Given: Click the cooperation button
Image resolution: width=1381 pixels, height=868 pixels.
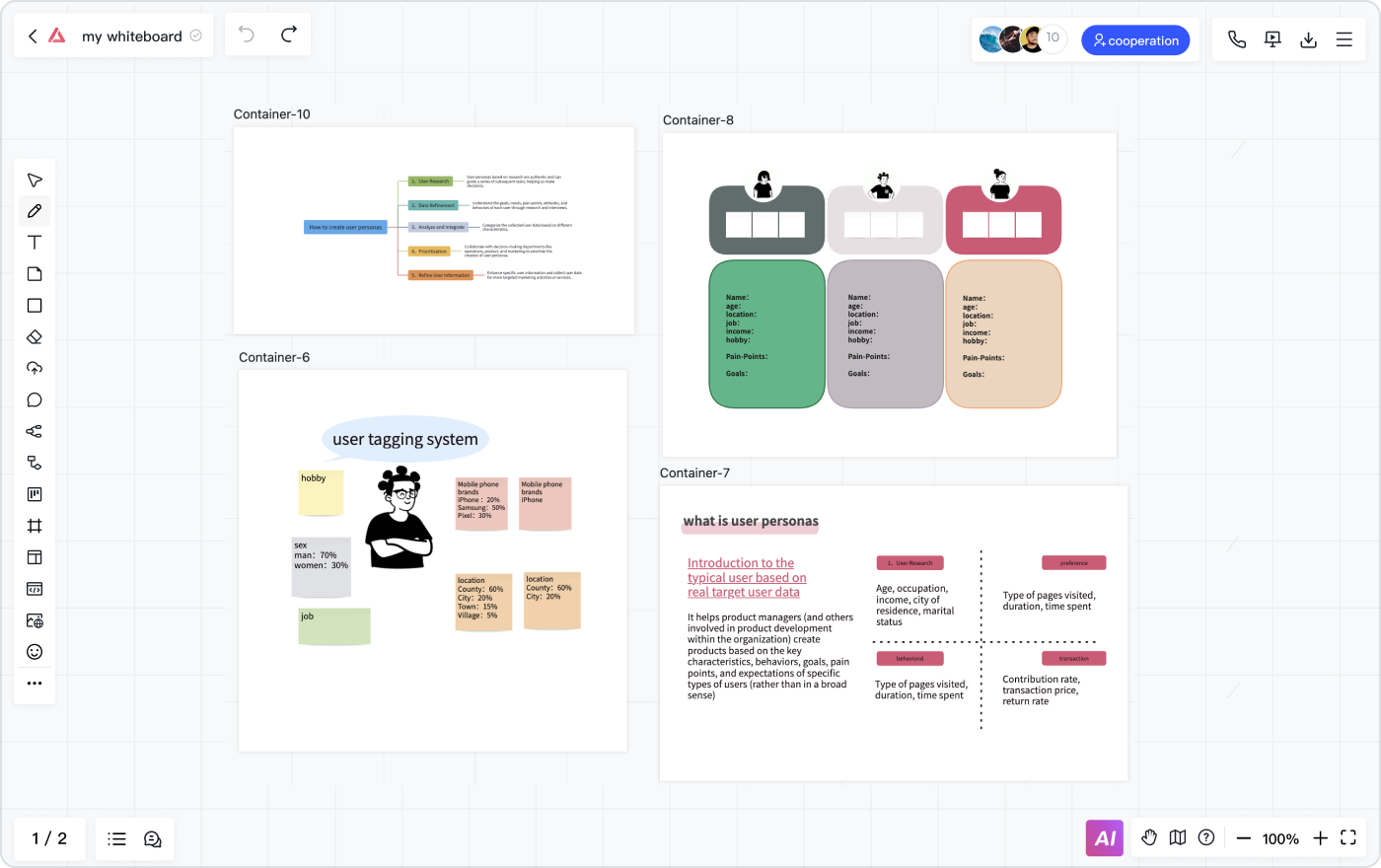Looking at the screenshot, I should tap(1135, 40).
